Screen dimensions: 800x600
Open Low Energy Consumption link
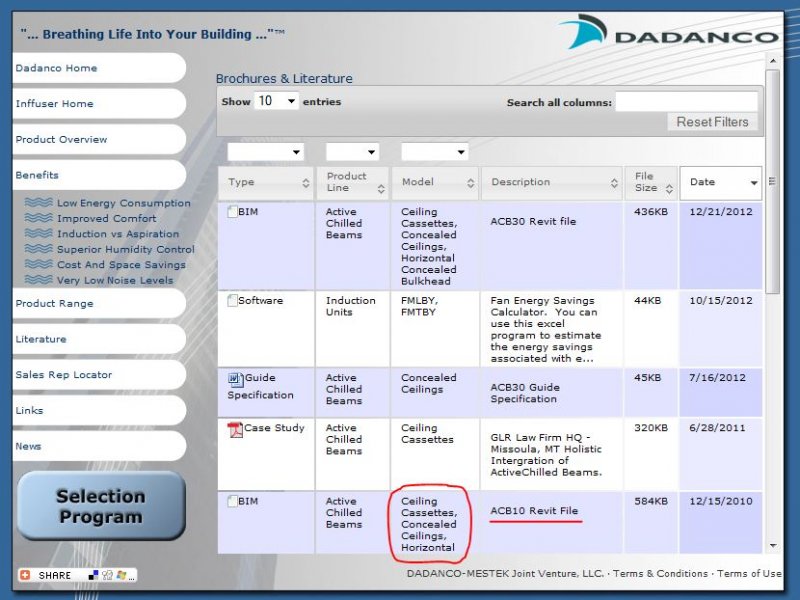123,203
